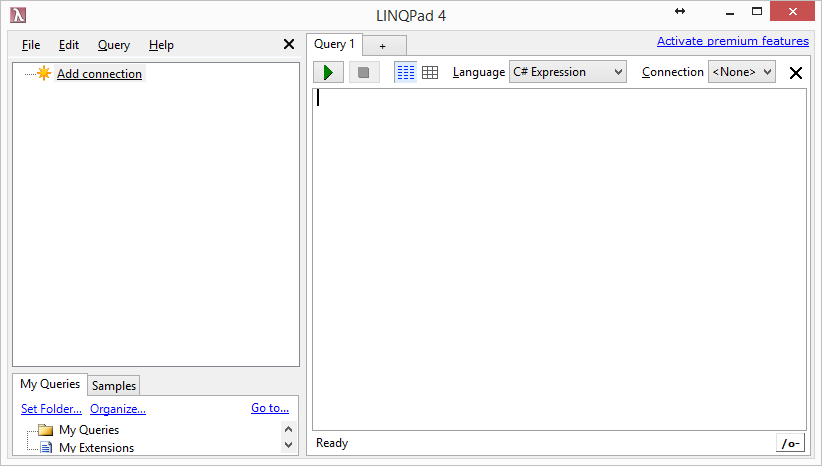Click inside the query editor text area
Screen dimensions: 822x466
pyautogui.click(x=559, y=259)
